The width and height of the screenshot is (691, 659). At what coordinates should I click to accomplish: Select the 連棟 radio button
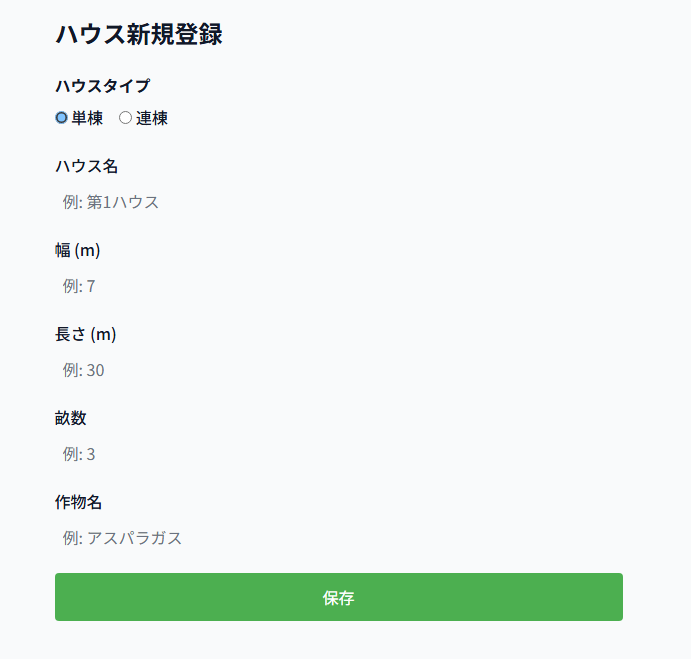coord(125,118)
